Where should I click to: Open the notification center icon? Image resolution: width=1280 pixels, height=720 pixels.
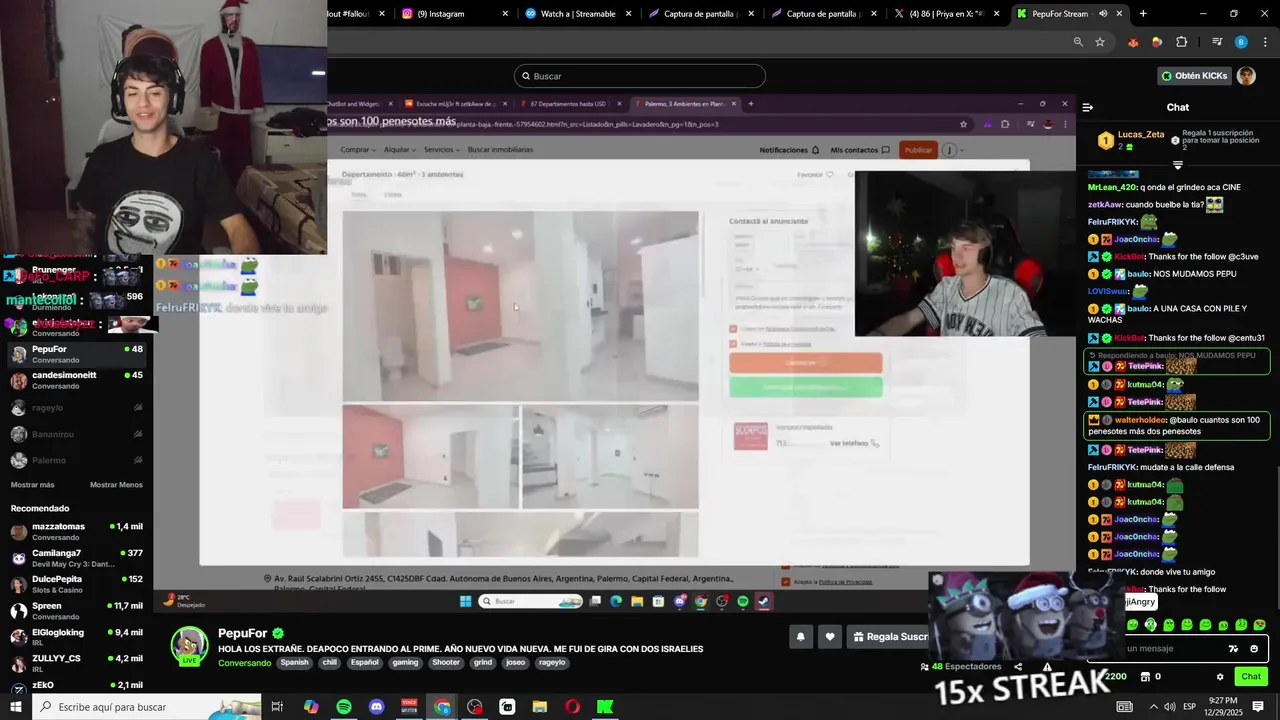(x=1259, y=707)
